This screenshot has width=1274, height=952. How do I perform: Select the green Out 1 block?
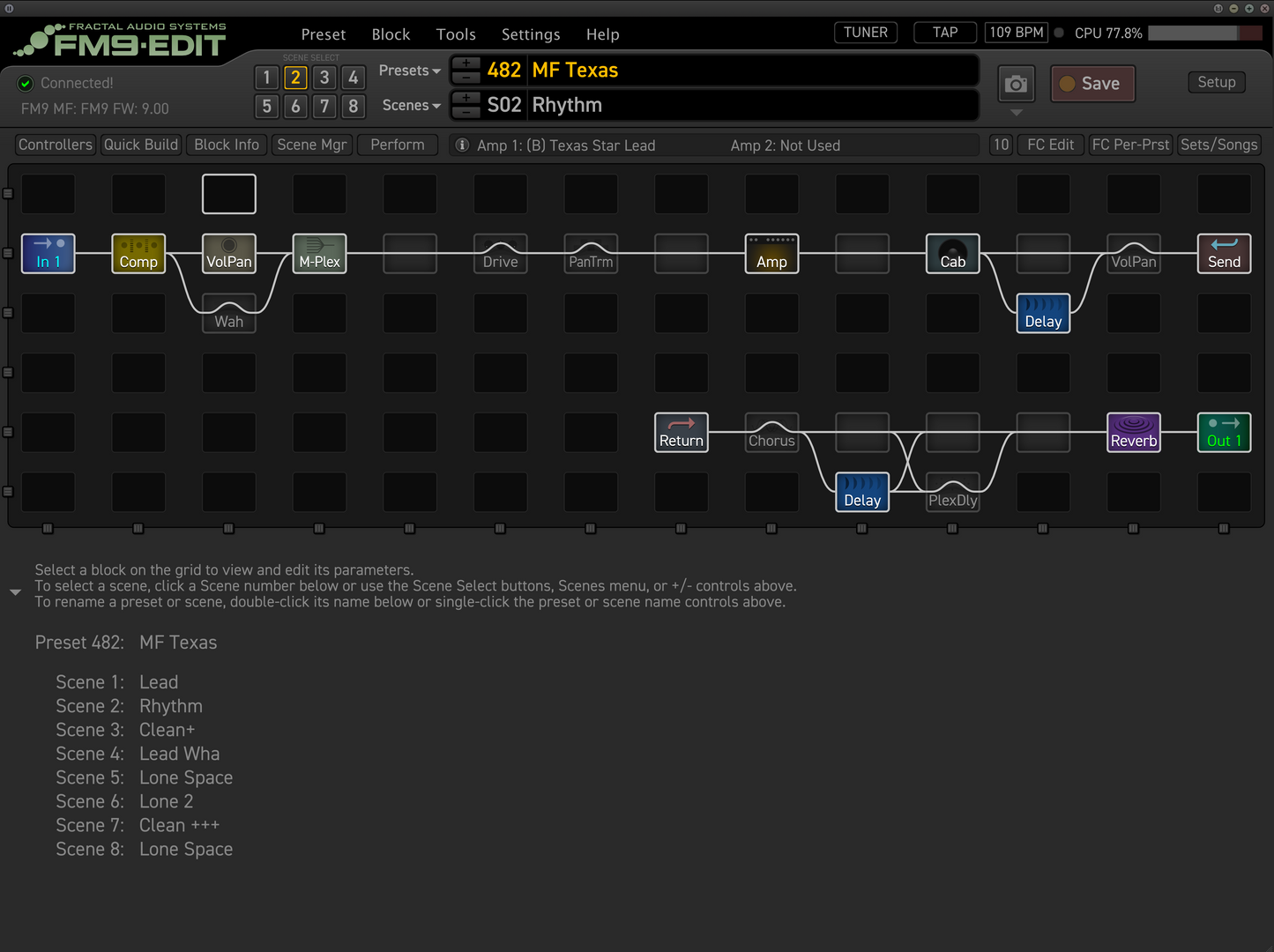[1223, 432]
